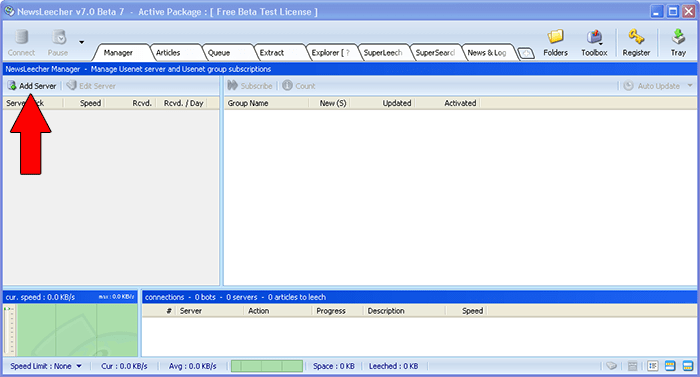Click the list view status bar icon
Viewport: 700px width, 377px height.
pyautogui.click(x=653, y=366)
